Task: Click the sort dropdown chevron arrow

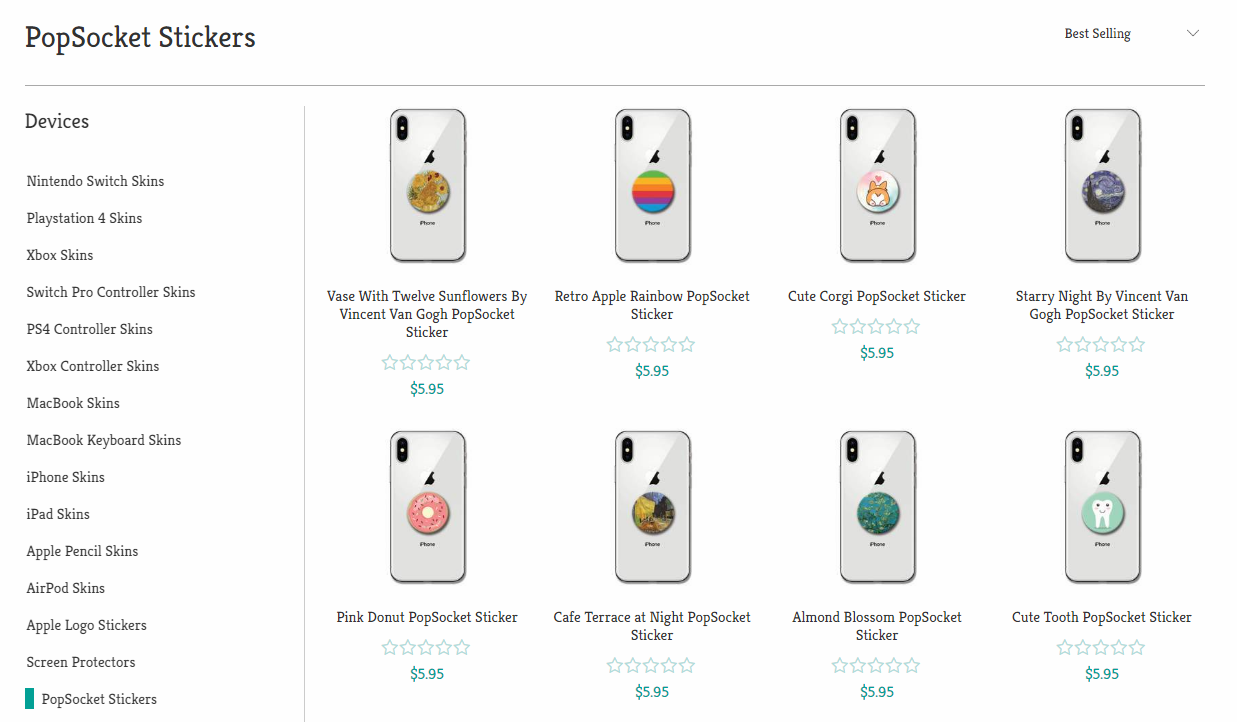Action: pyautogui.click(x=1192, y=34)
